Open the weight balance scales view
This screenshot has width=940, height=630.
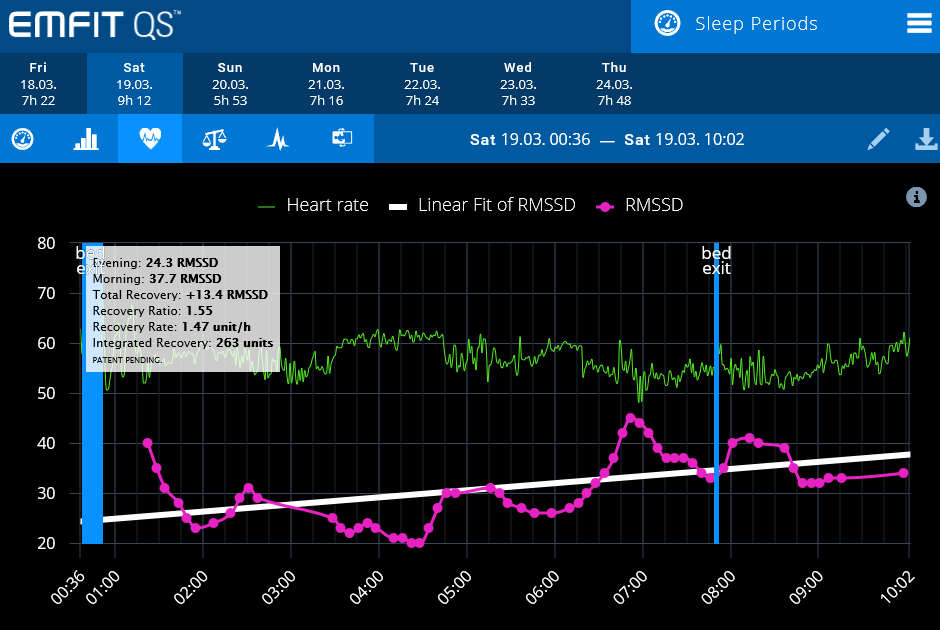pos(214,139)
